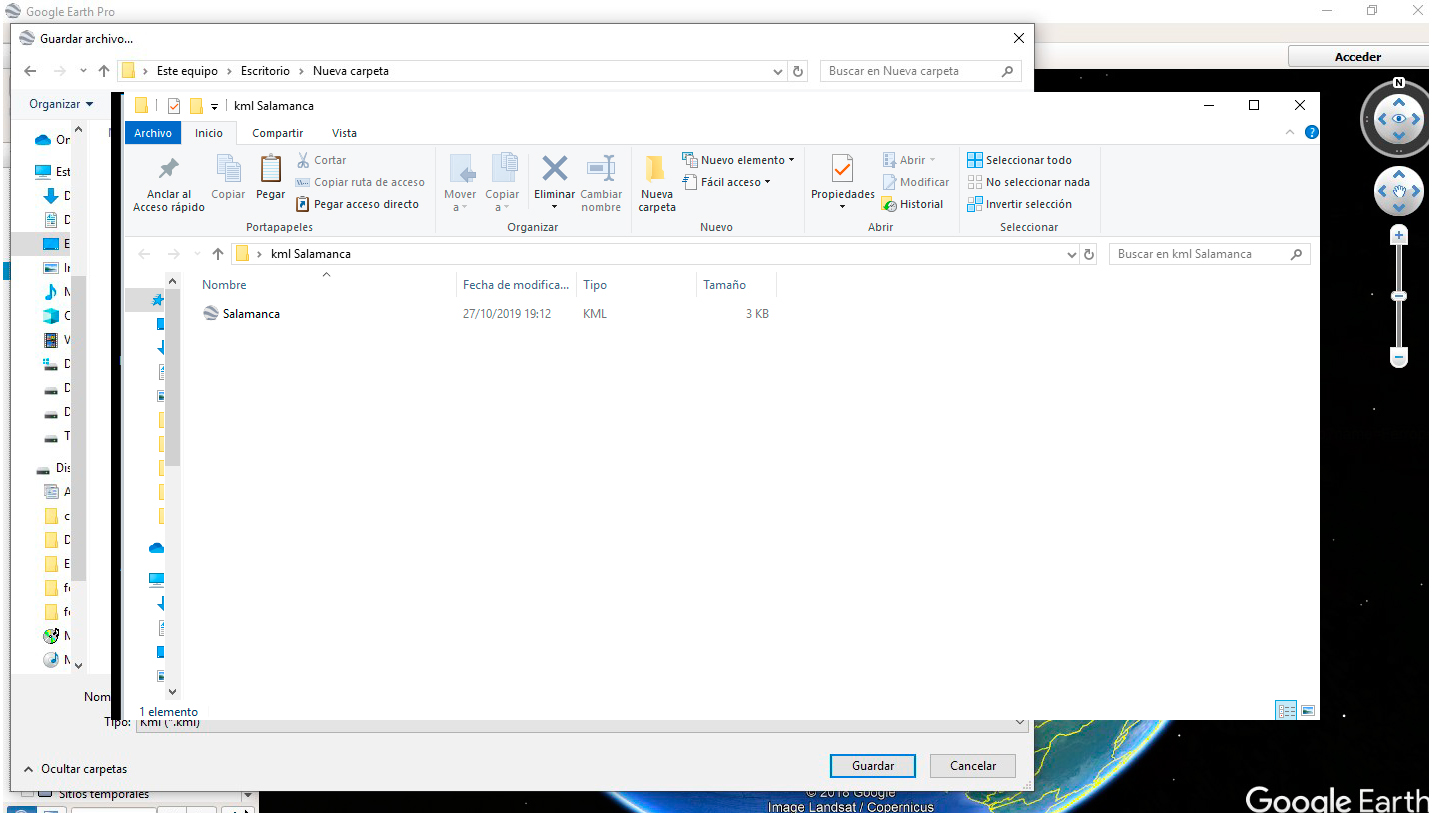Refresh the save dialog folder list
1432x813 pixels.
click(x=797, y=71)
